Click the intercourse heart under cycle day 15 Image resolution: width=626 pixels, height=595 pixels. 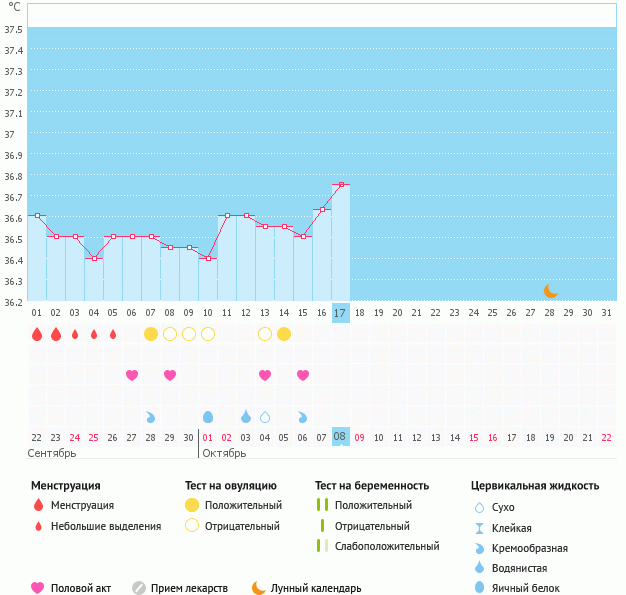(x=303, y=375)
